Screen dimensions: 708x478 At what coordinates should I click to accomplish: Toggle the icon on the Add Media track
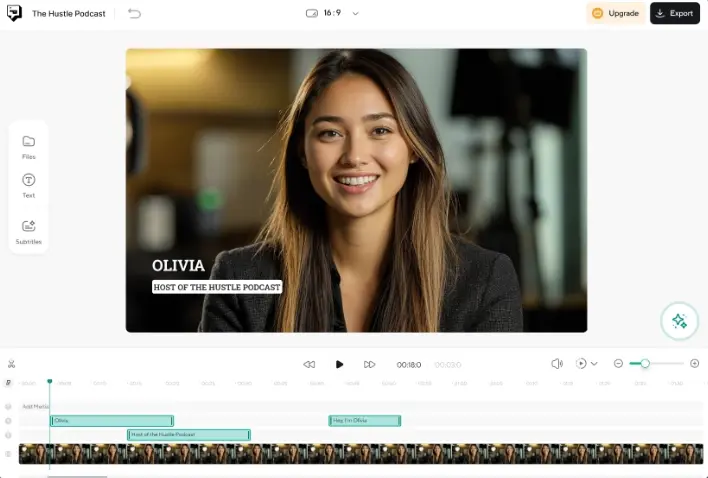pos(8,406)
